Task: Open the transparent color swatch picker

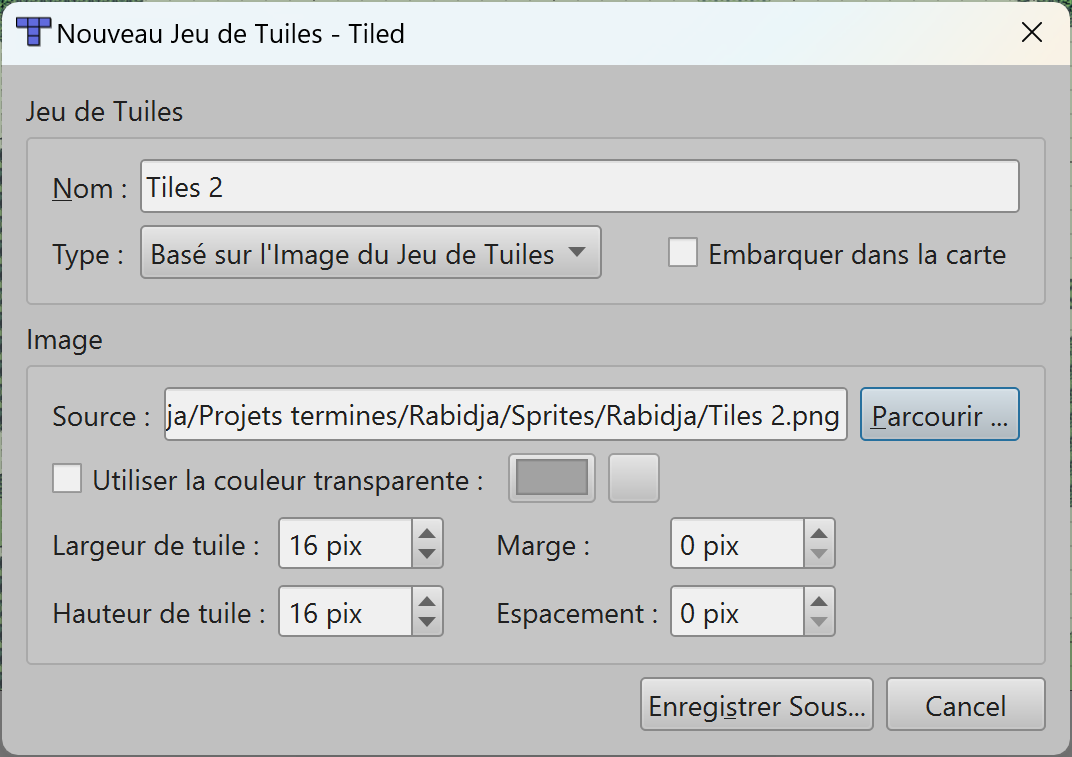Action: coord(551,478)
